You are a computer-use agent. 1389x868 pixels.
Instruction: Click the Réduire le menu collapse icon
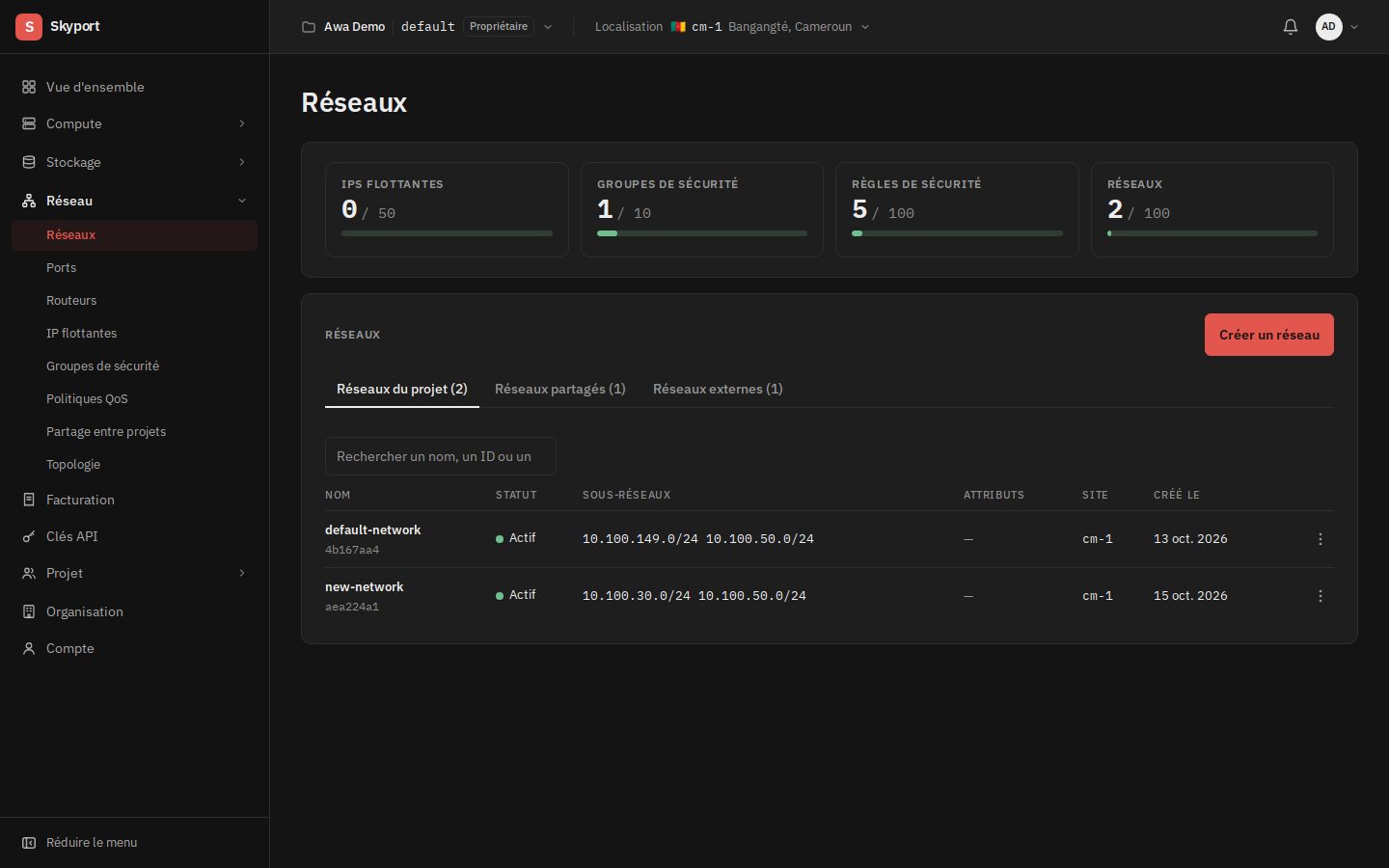point(29,843)
